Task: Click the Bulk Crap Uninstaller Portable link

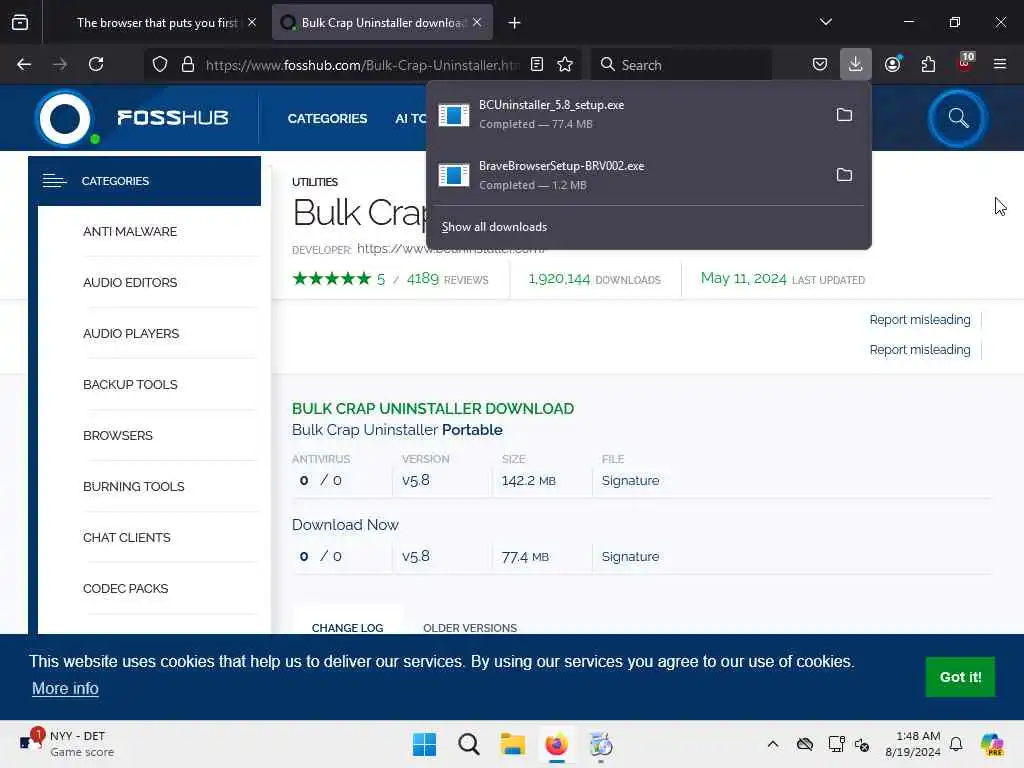Action: (x=397, y=430)
